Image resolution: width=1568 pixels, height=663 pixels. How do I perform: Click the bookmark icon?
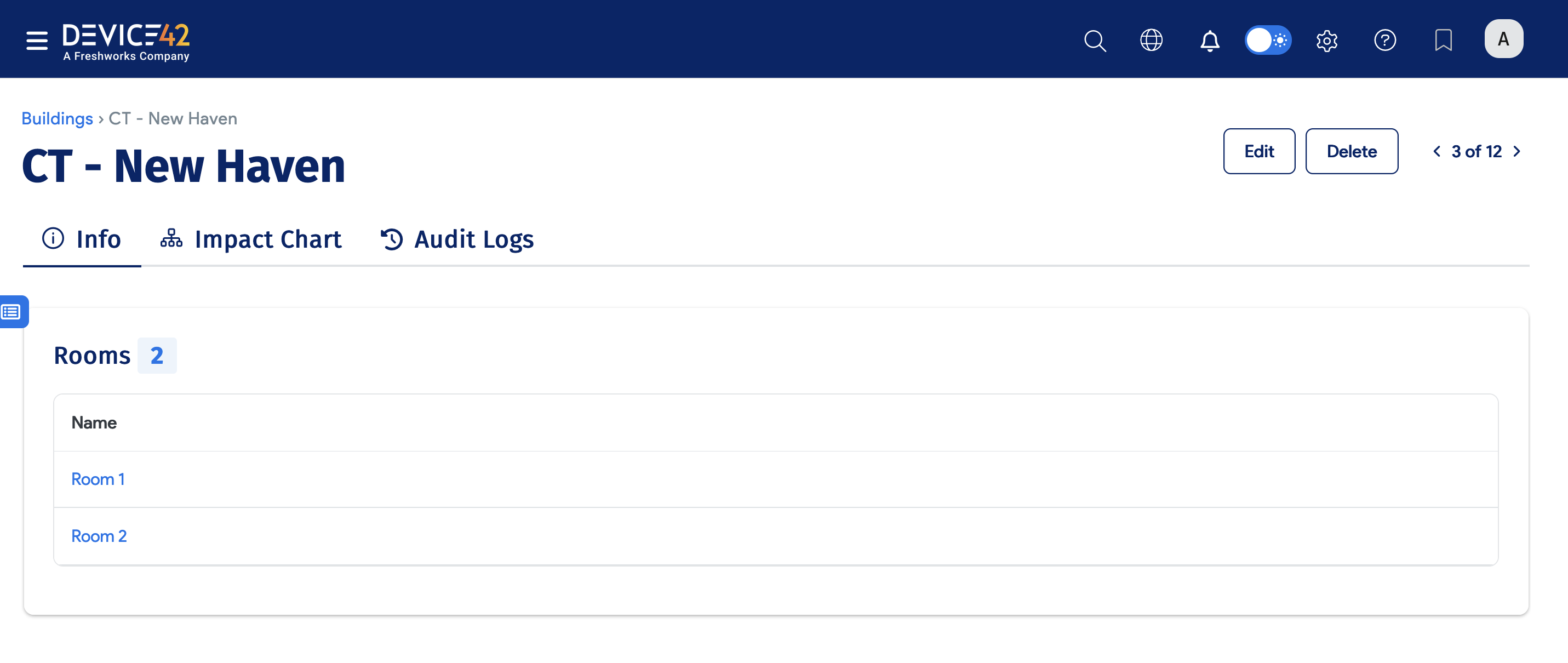(1443, 40)
